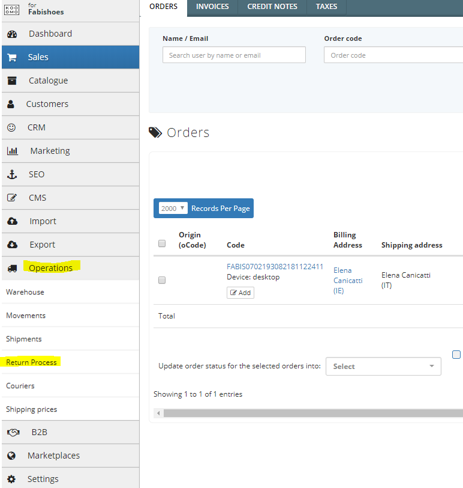Image resolution: width=463 pixels, height=488 pixels.
Task: Click the Customers person icon
Action: 11,104
